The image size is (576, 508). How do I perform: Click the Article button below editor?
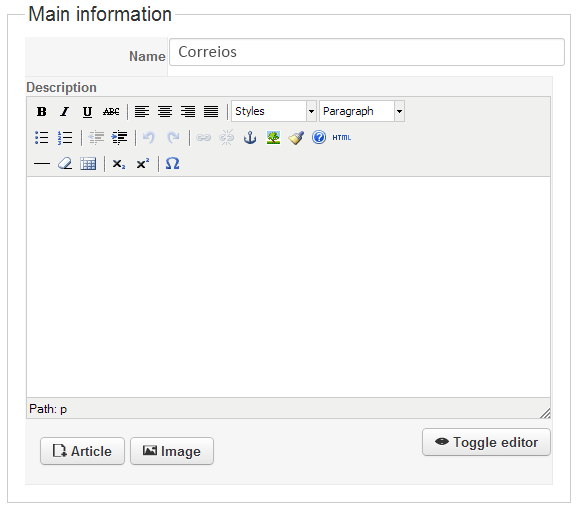(82, 451)
